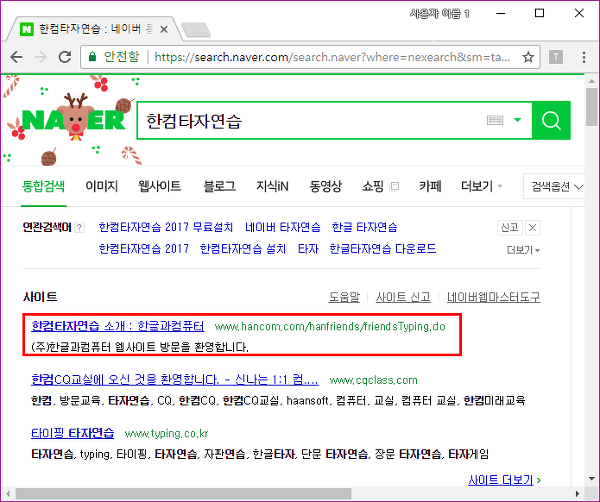This screenshot has height=502, width=600.
Task: Open the 네이버웹마스터도구 link
Action: click(494, 297)
